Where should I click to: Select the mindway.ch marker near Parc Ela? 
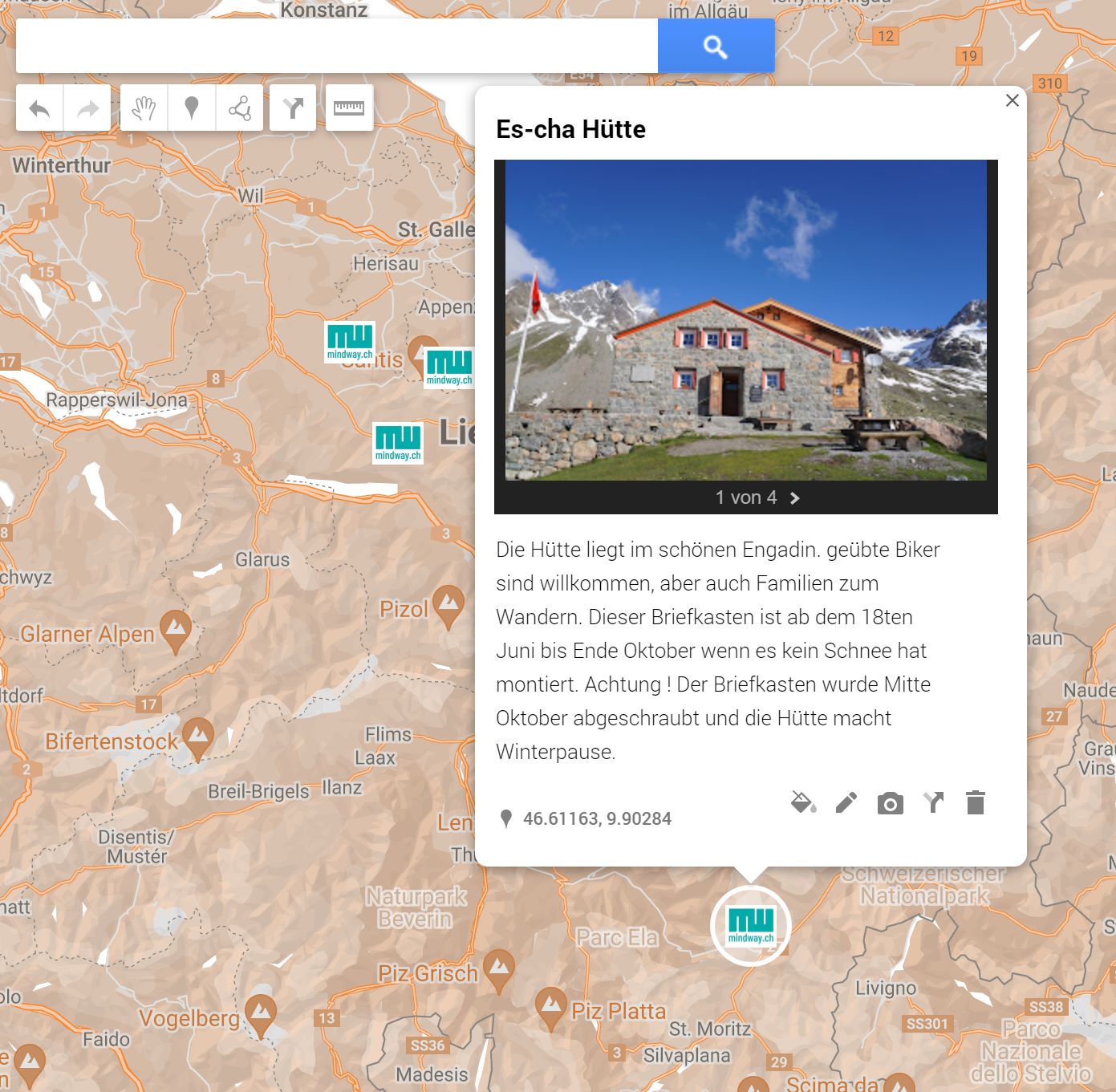coord(751,927)
